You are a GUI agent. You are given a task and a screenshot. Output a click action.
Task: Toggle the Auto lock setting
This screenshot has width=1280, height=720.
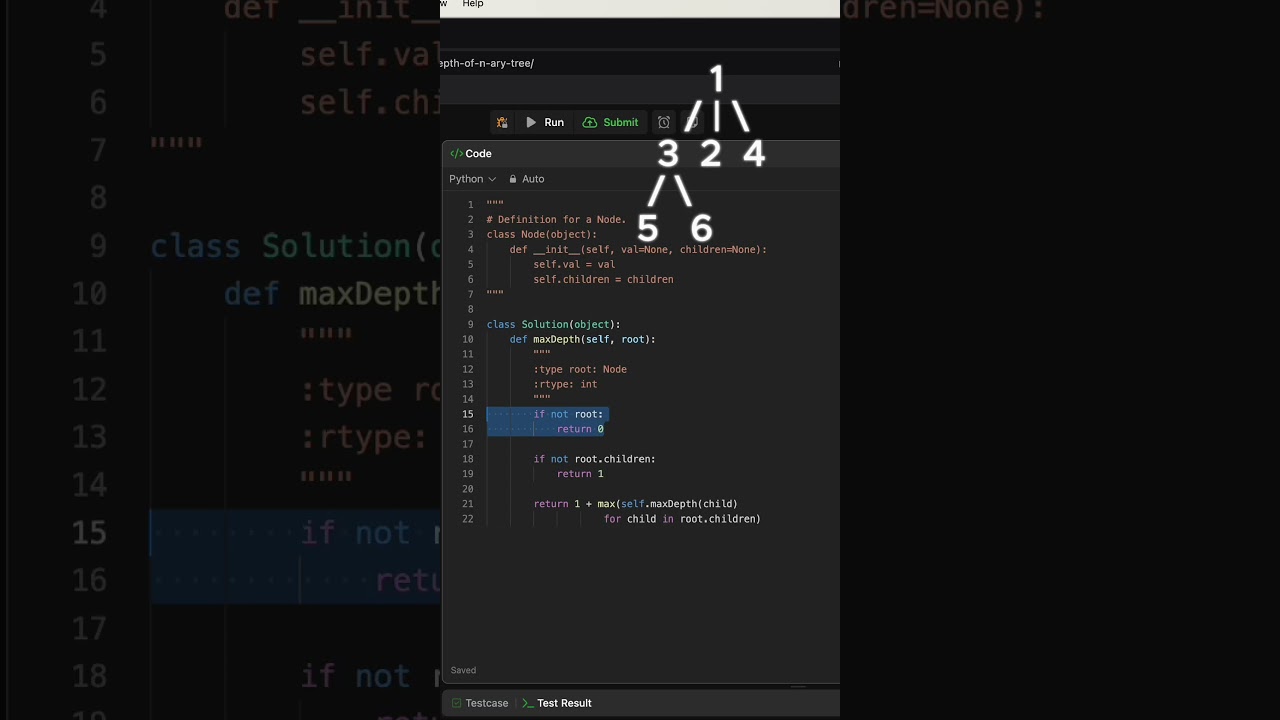[526, 179]
